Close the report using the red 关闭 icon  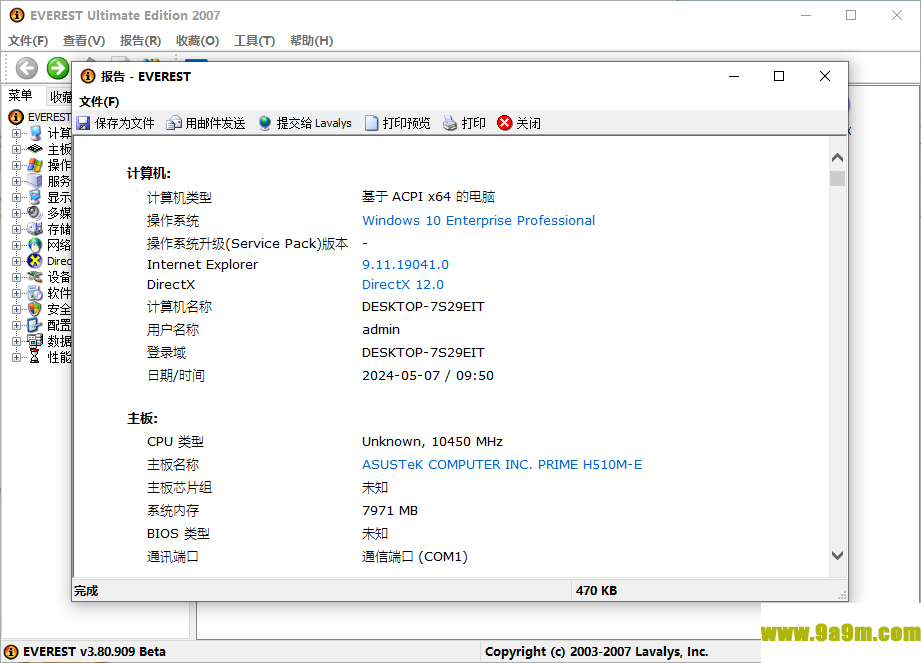pos(505,123)
